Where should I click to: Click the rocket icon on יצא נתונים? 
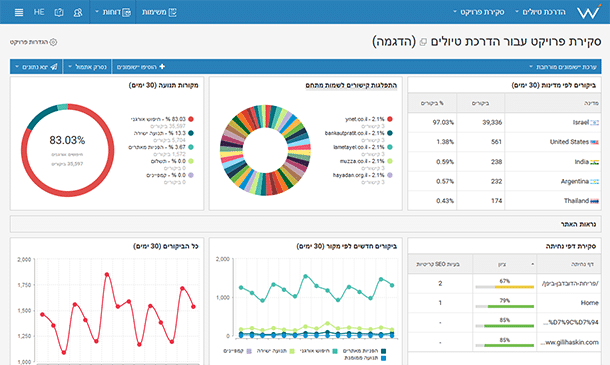[x=54, y=67]
